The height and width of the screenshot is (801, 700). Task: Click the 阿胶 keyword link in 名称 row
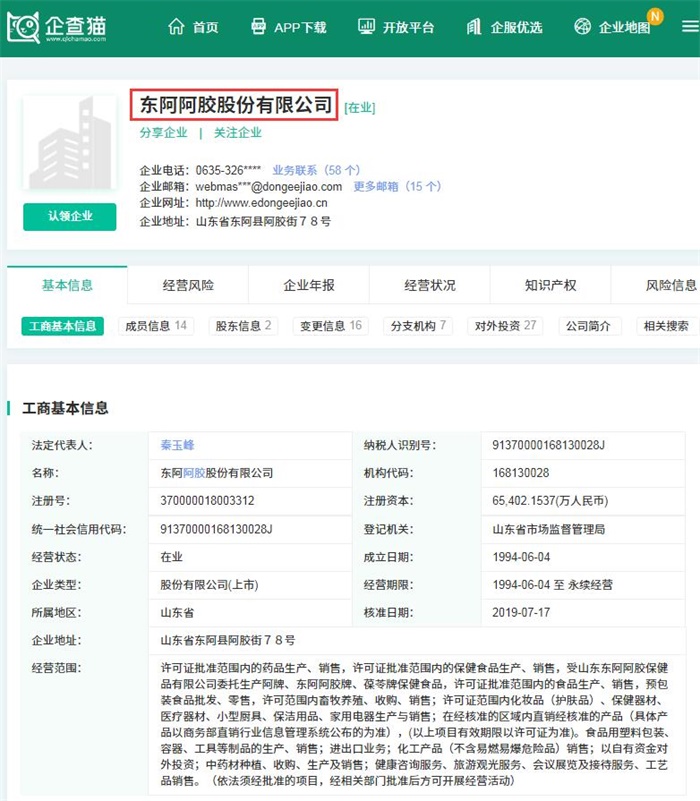(x=194, y=473)
